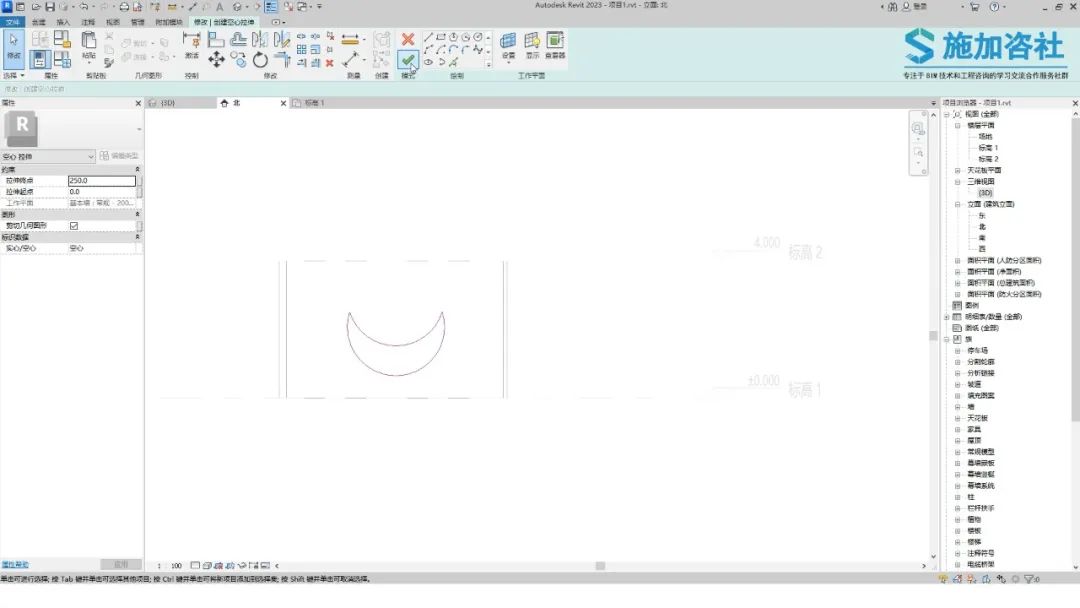The height and width of the screenshot is (608, 1080).
Task: Select the Copy tool in Modify panel
Action: click(x=238, y=60)
